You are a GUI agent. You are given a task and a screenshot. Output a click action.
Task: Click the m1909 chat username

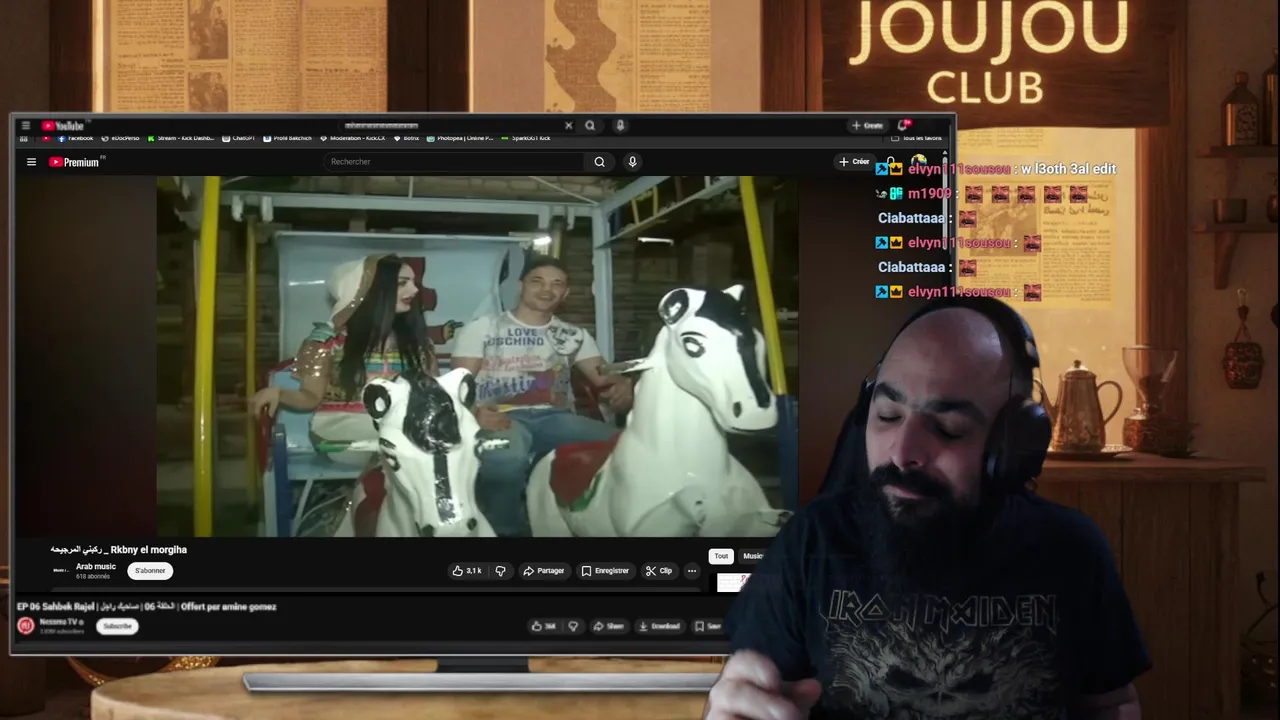click(930, 194)
